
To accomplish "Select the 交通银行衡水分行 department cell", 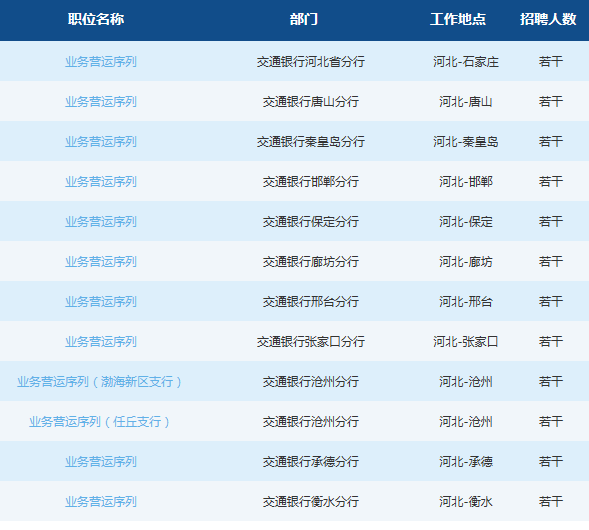I will pyautogui.click(x=311, y=502).
